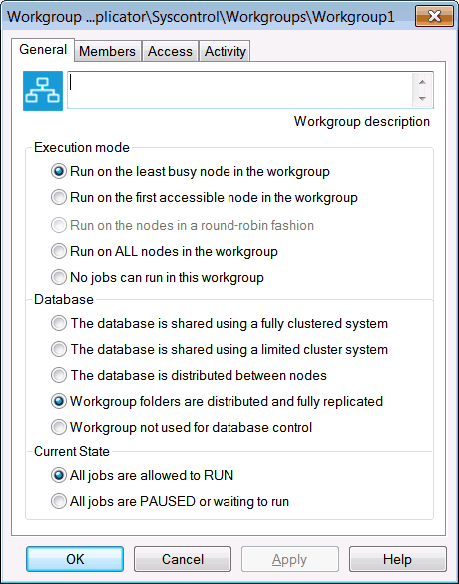The width and height of the screenshot is (459, 584).
Task: Show the Activity tab
Action: 225,51
